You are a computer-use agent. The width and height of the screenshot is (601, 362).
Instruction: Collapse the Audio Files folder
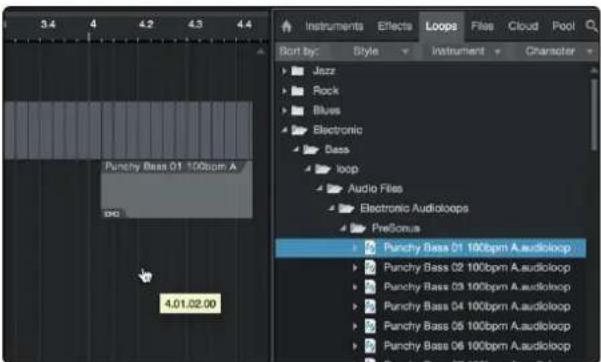tap(320, 189)
